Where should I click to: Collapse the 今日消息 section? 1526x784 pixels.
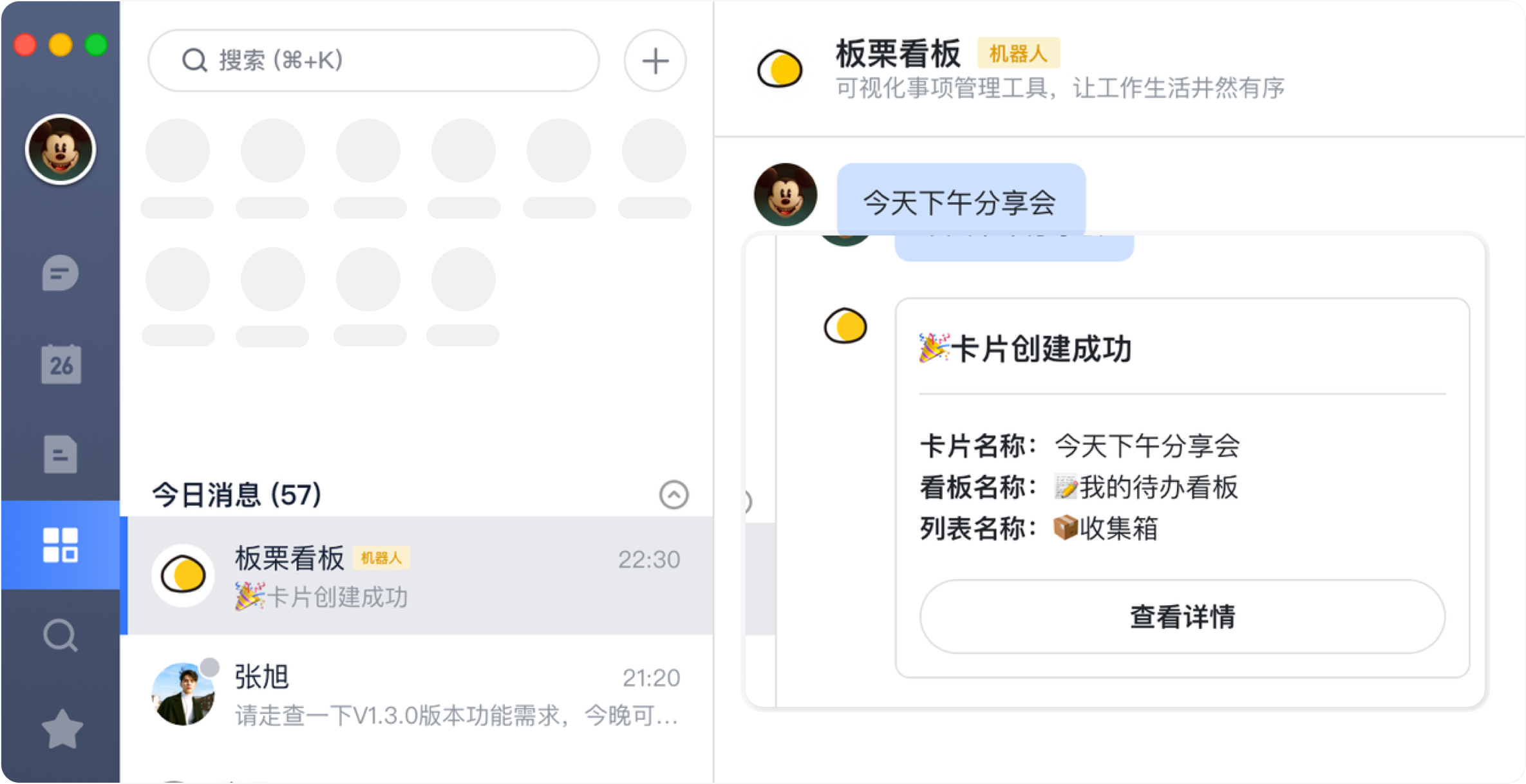pos(674,495)
